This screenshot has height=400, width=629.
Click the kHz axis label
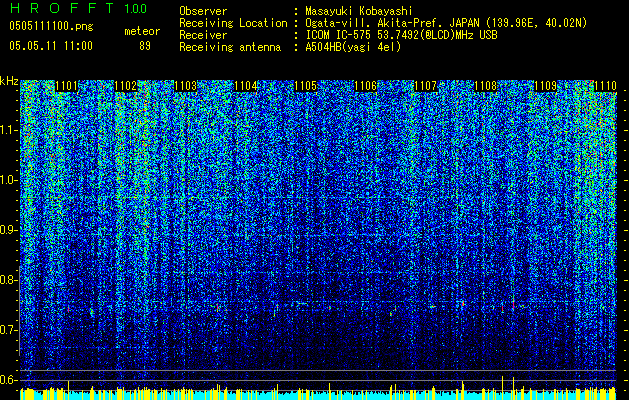[x=9, y=81]
